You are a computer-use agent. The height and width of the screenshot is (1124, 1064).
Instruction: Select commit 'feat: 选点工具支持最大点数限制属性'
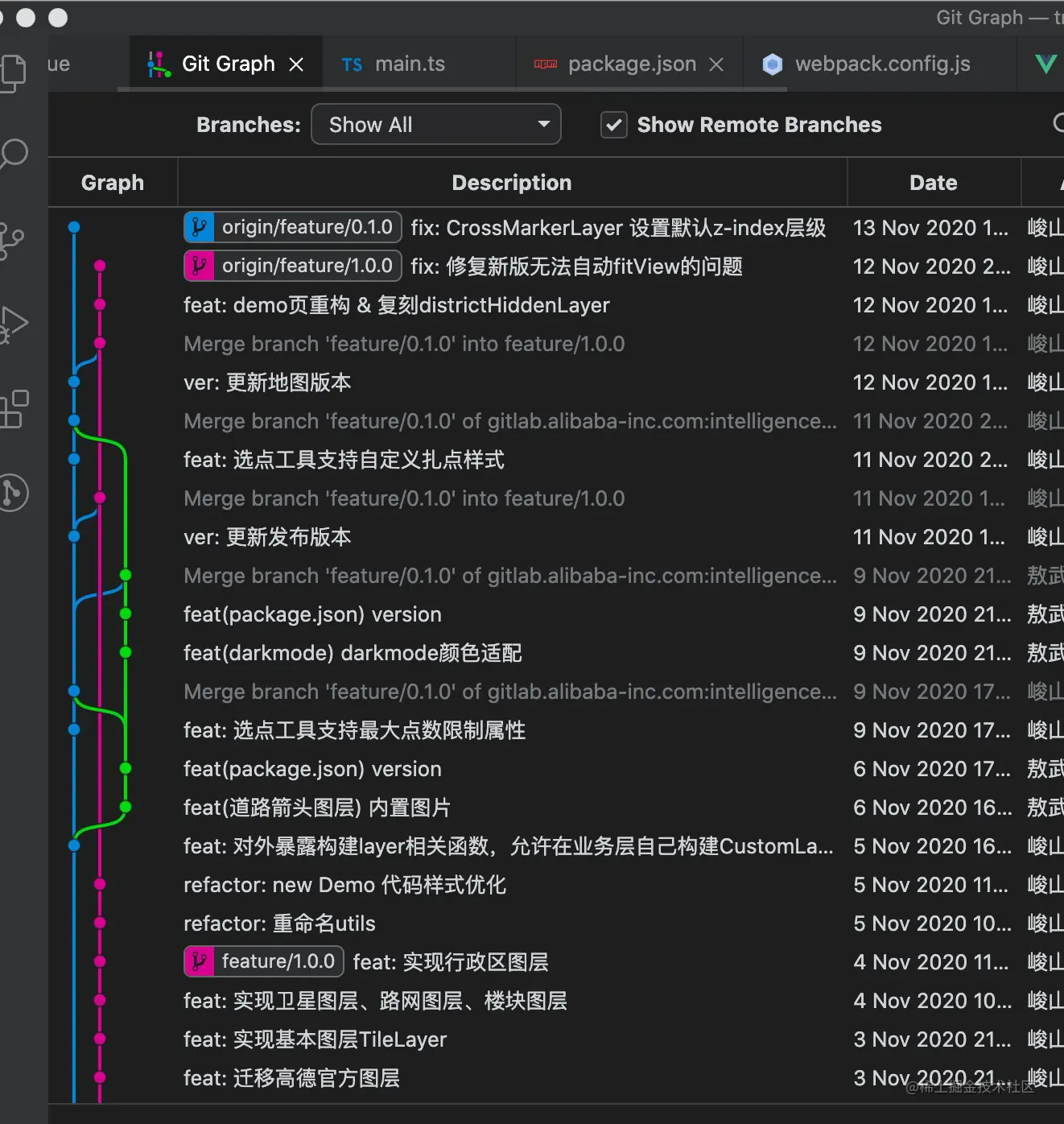354,730
